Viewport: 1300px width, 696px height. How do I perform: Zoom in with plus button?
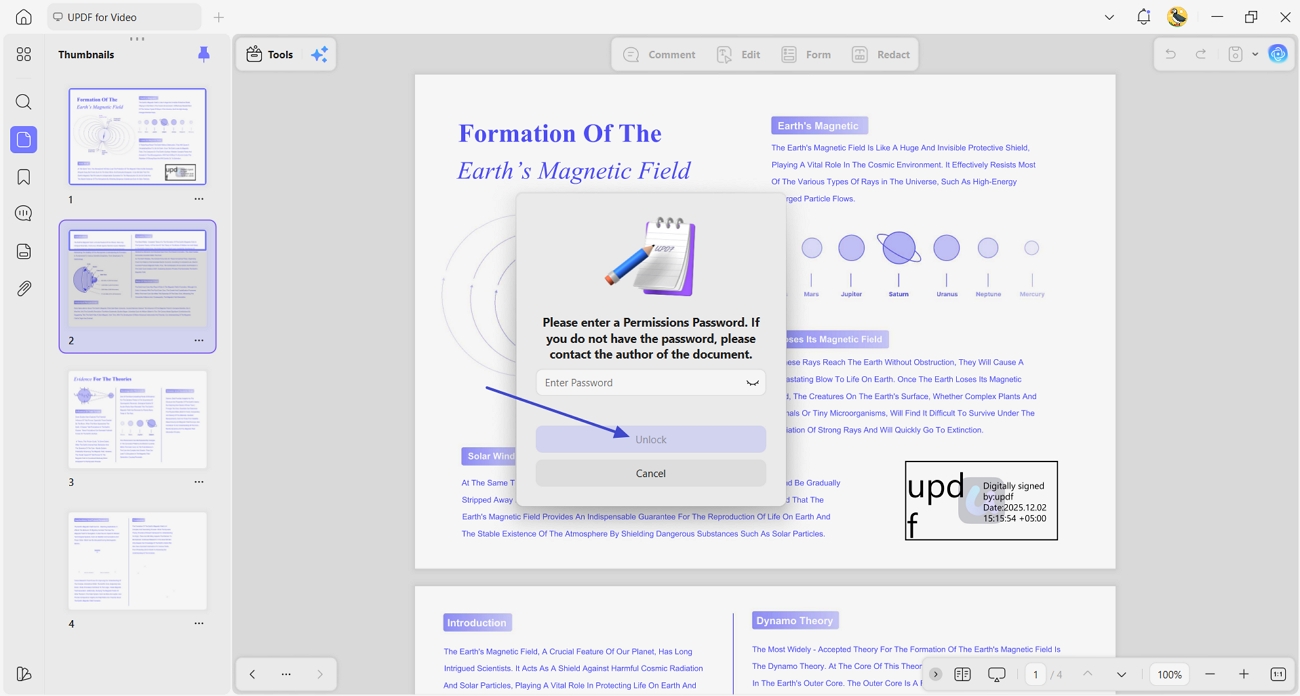click(1244, 675)
